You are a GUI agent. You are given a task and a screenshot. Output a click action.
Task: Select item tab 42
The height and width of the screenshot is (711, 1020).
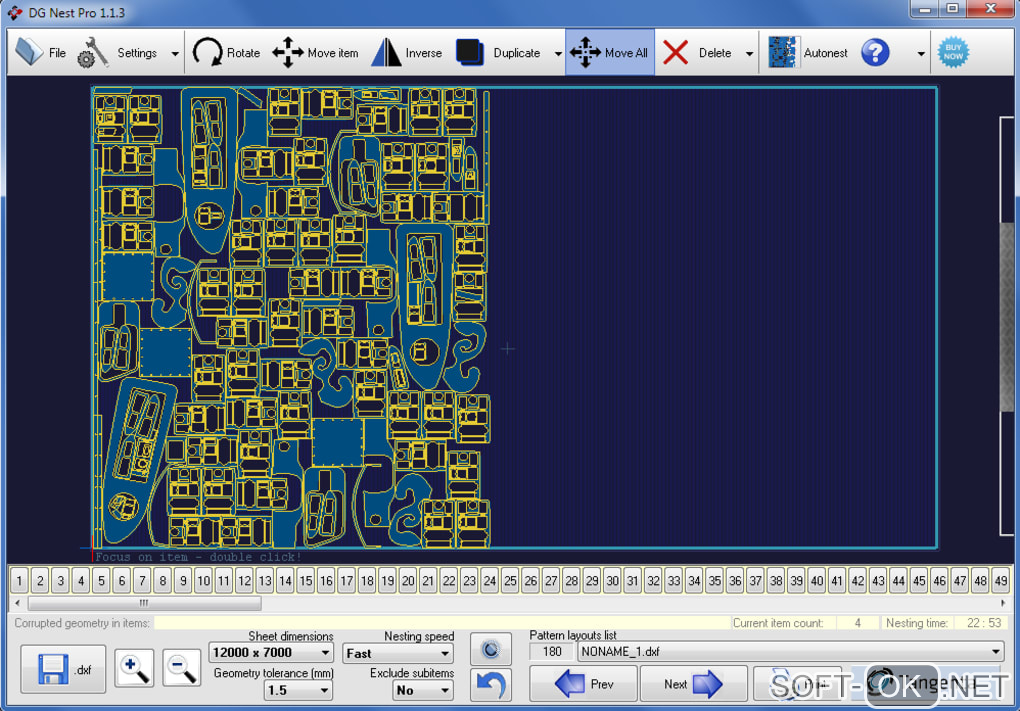click(858, 580)
